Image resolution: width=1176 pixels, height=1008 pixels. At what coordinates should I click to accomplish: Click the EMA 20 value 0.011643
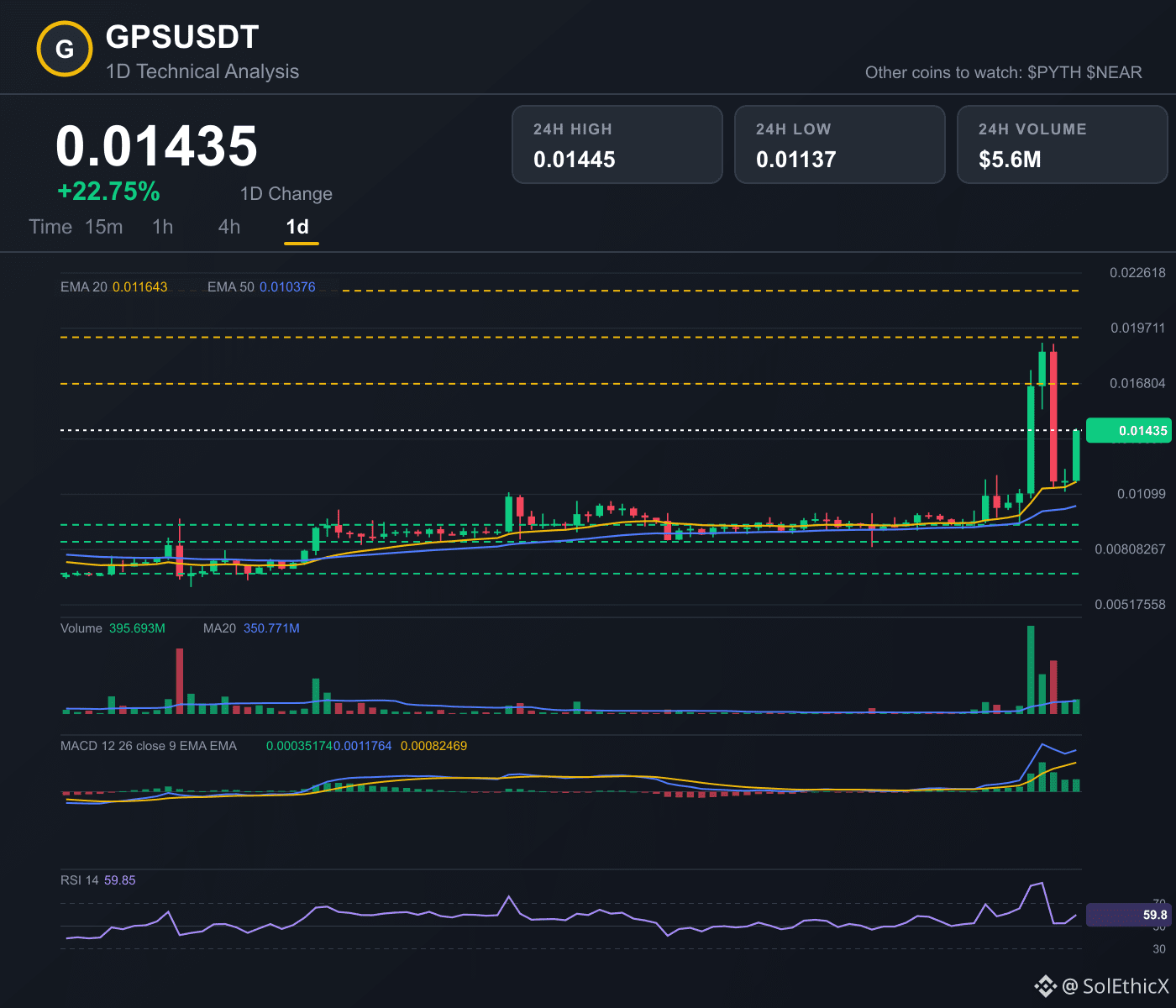coord(140,286)
